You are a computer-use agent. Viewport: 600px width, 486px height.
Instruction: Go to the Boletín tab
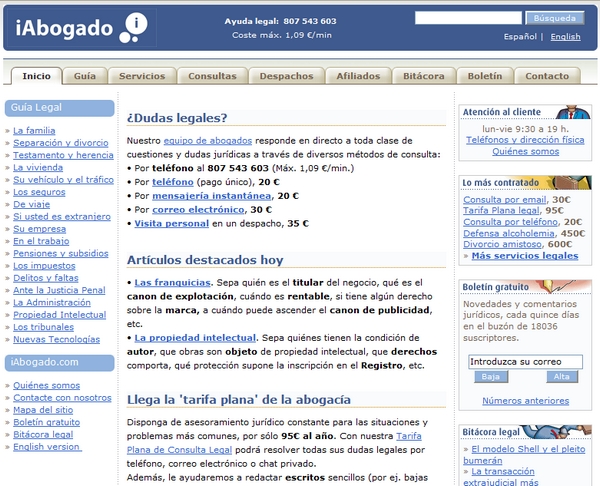coord(484,76)
